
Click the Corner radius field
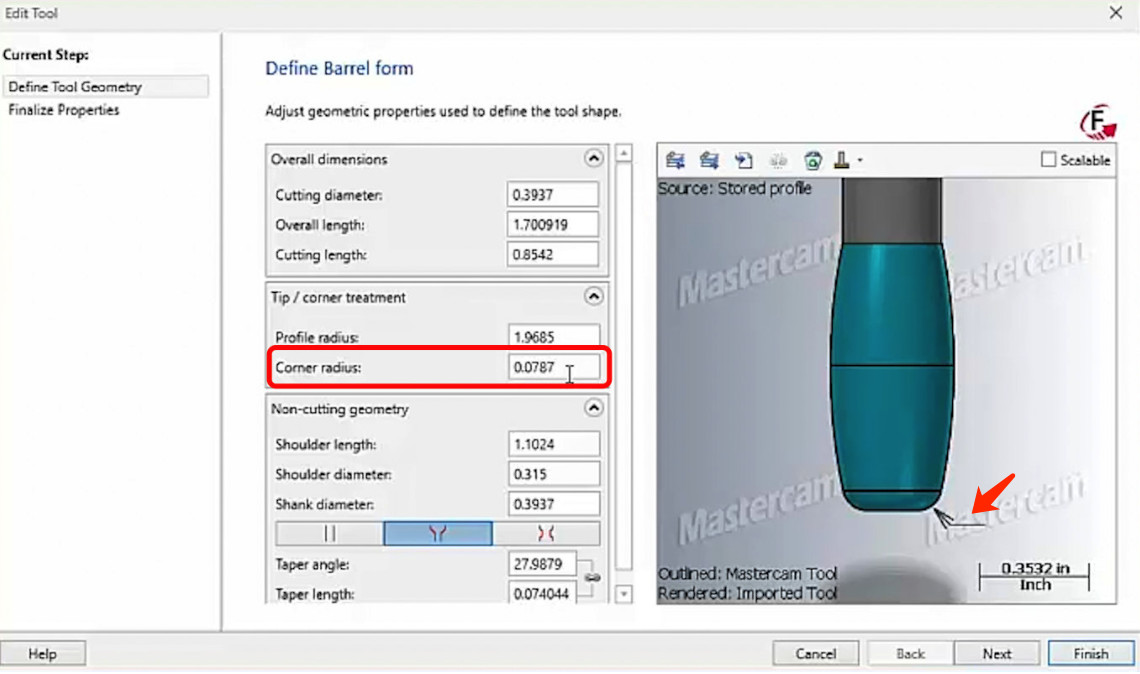click(554, 367)
